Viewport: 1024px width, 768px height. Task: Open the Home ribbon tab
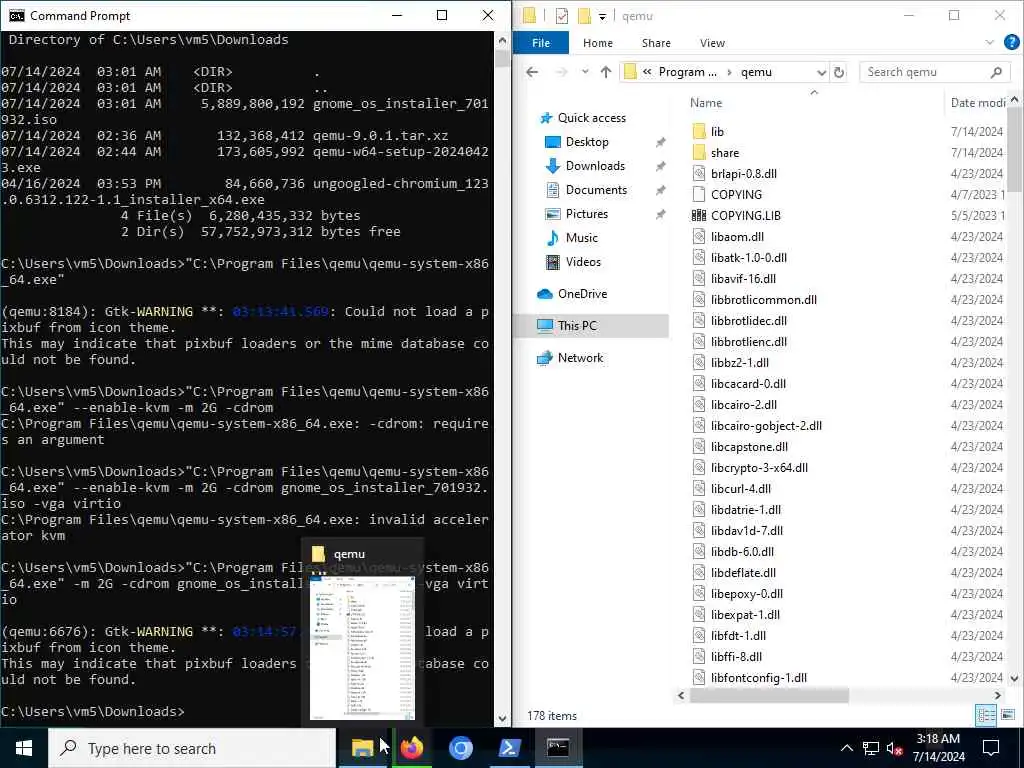[x=598, y=43]
